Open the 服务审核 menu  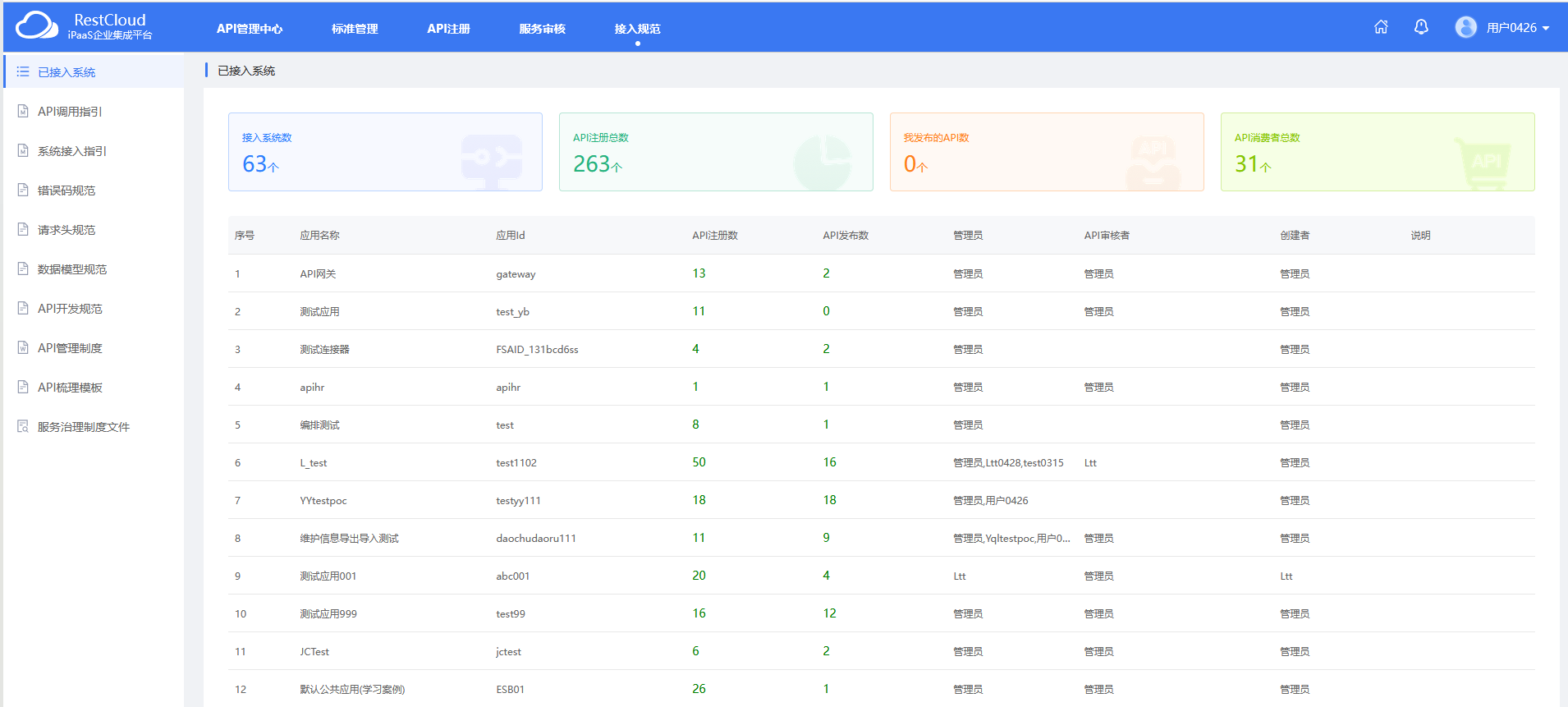tap(542, 29)
